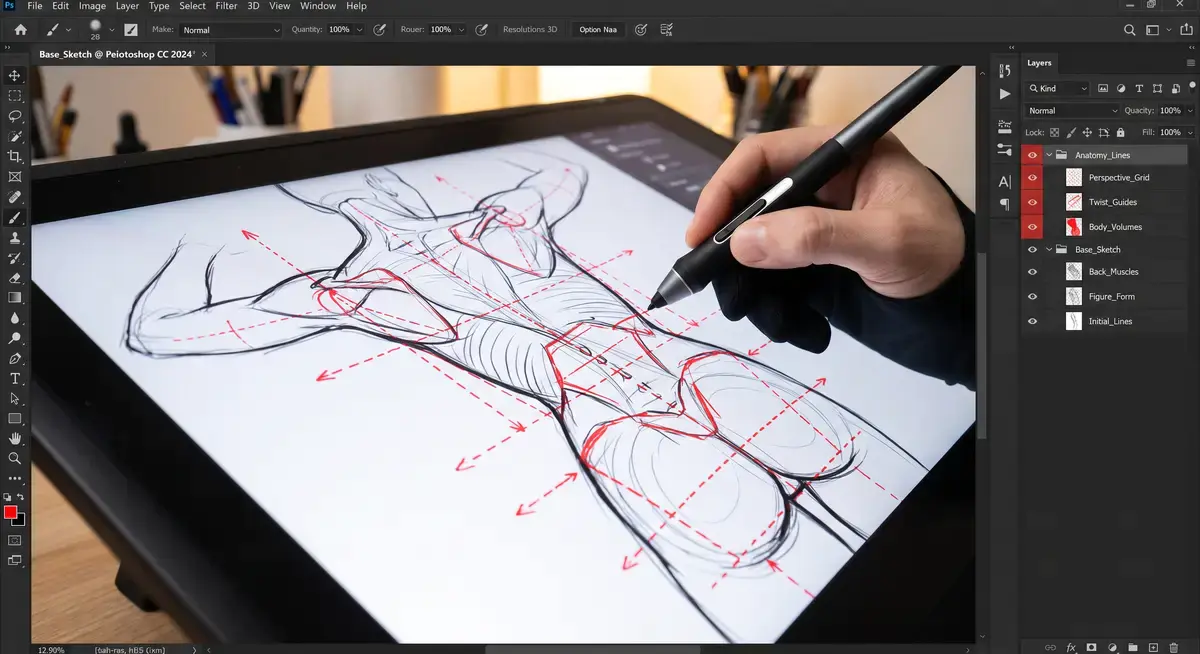Create a new layer with the plus icon
This screenshot has height=654, width=1200.
[1153, 647]
